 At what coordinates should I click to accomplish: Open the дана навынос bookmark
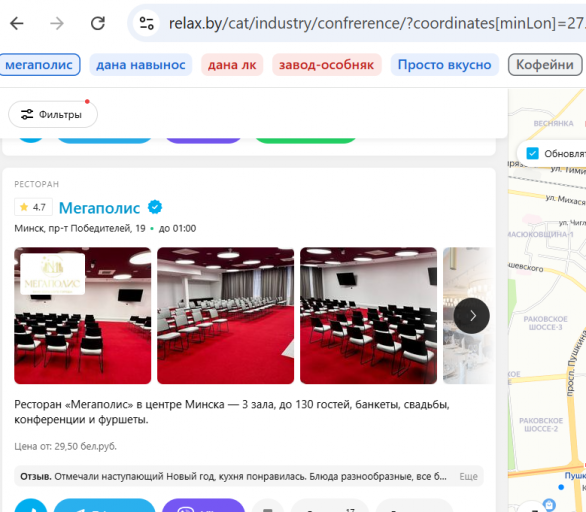[141, 65]
